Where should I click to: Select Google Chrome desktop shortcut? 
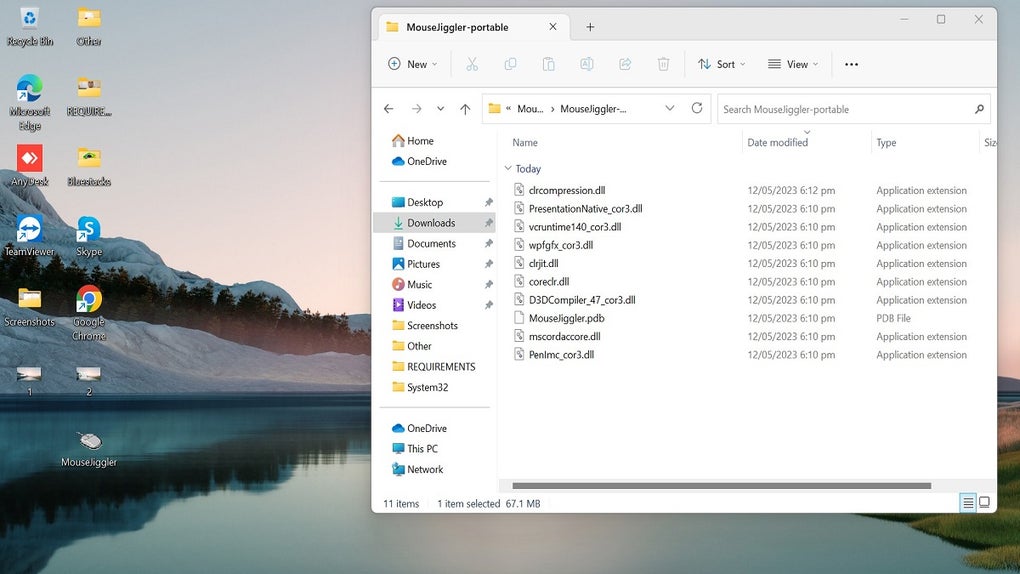click(88, 313)
